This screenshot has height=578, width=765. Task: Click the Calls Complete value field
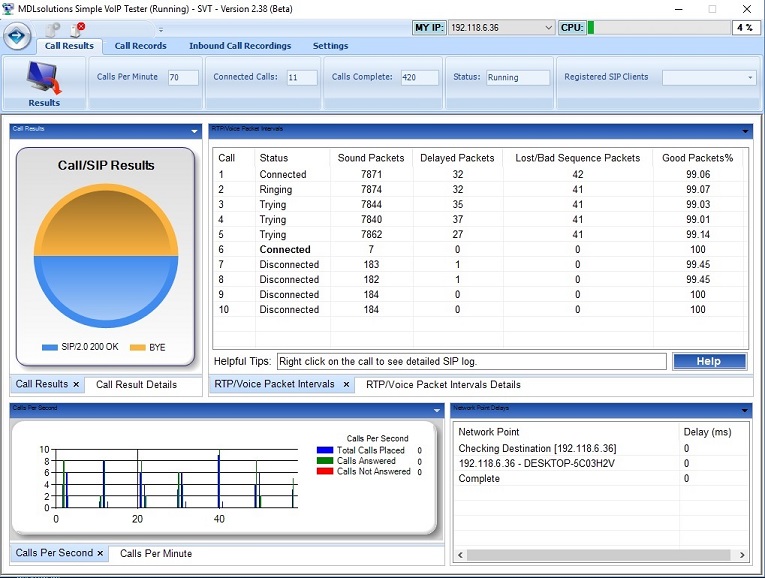[x=420, y=77]
